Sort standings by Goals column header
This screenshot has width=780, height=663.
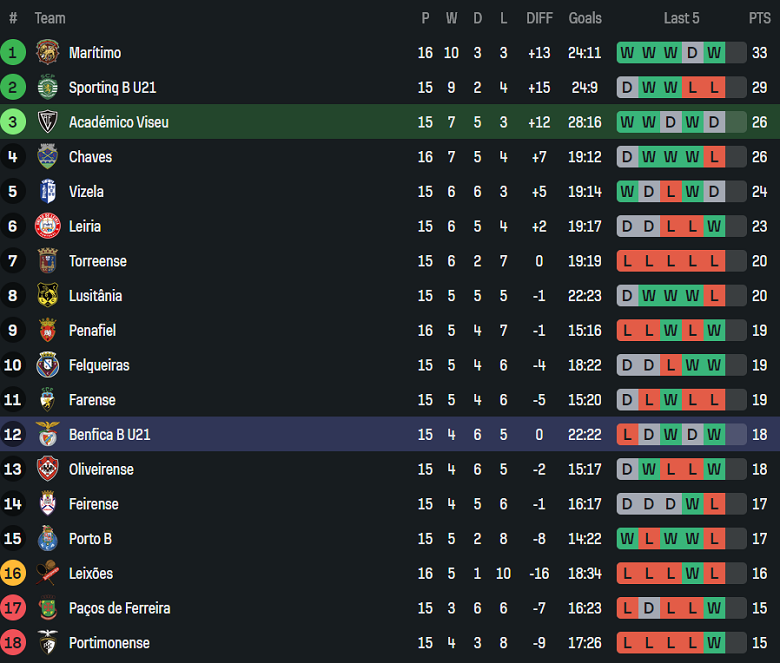585,18
